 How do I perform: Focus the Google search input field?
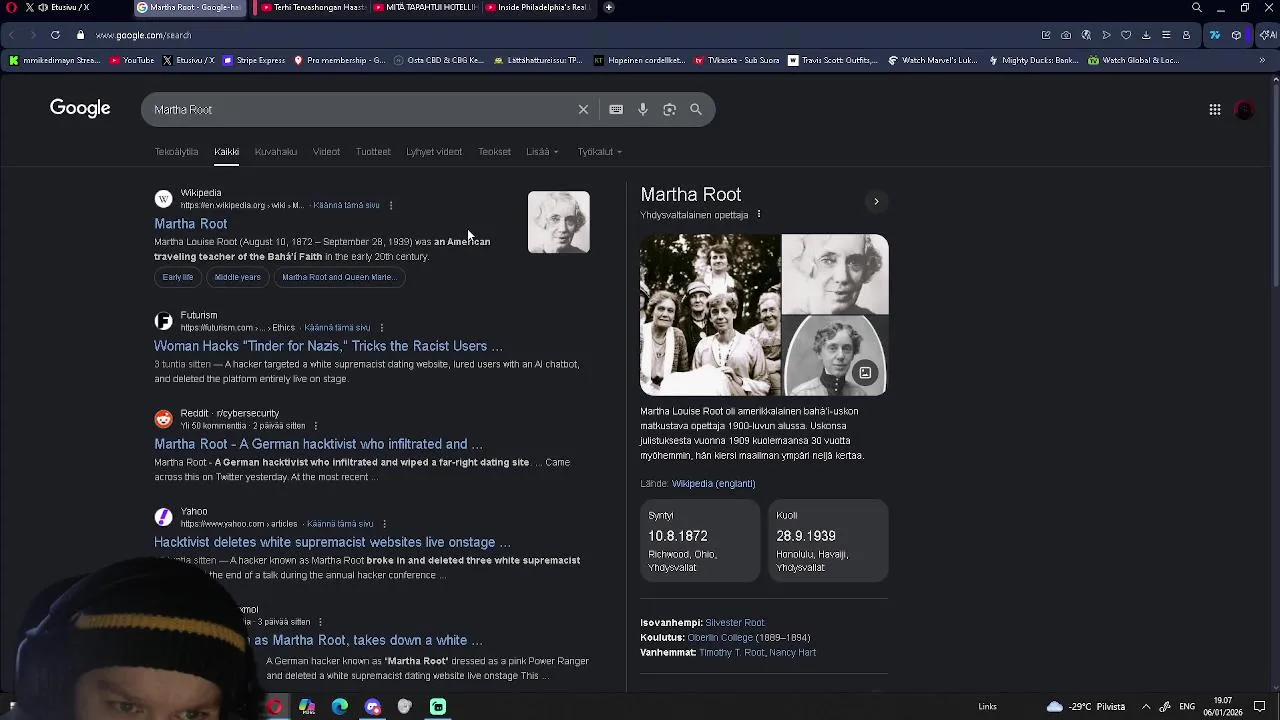point(360,110)
